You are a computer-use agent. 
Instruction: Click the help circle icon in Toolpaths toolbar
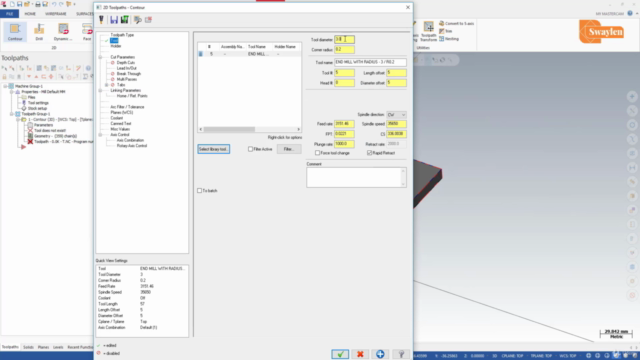coord(88,68)
